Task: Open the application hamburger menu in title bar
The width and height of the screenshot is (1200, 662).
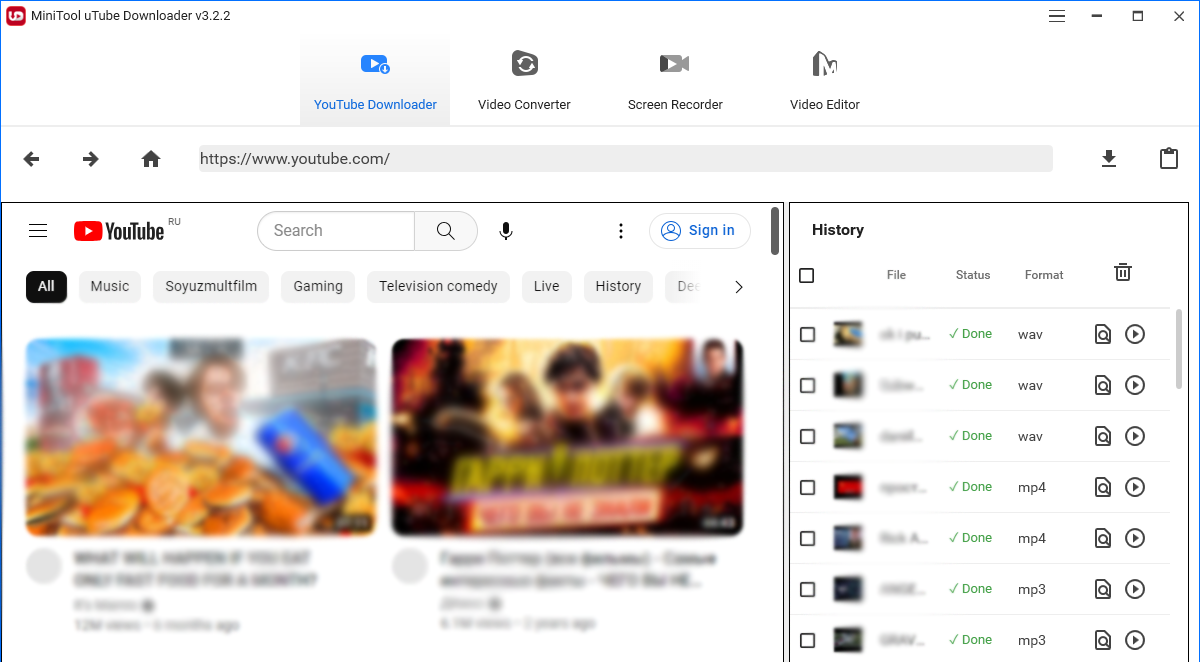Action: pyautogui.click(x=1057, y=16)
